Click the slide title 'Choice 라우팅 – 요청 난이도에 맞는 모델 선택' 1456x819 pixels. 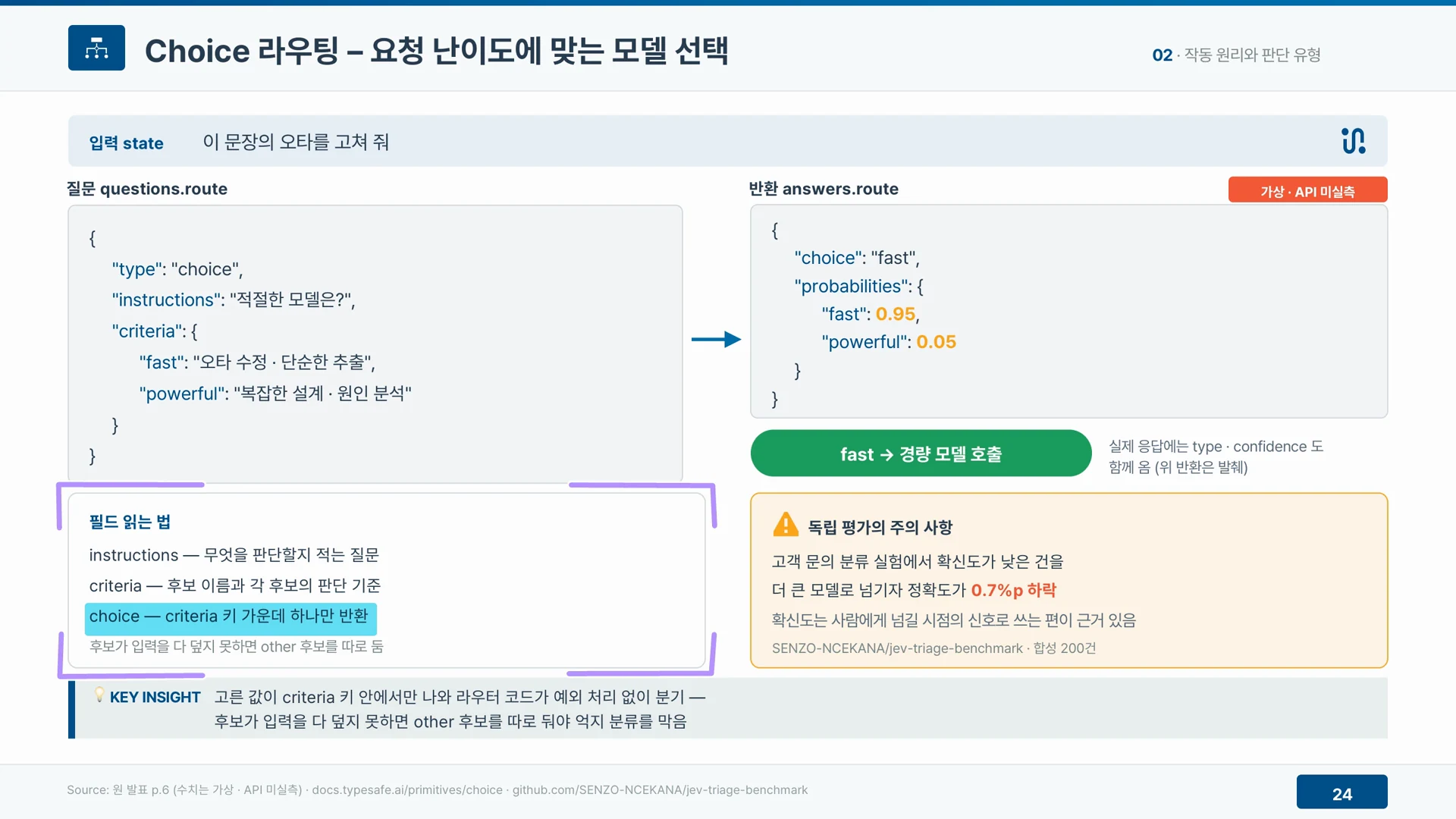436,51
